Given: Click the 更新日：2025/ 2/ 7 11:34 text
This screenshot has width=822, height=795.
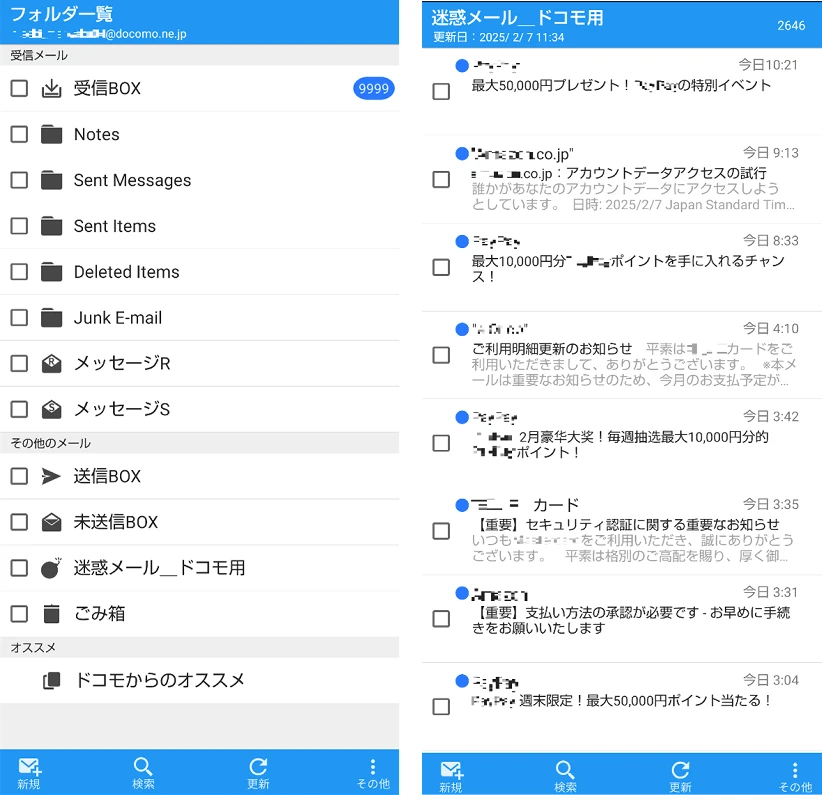Looking at the screenshot, I should point(499,38).
